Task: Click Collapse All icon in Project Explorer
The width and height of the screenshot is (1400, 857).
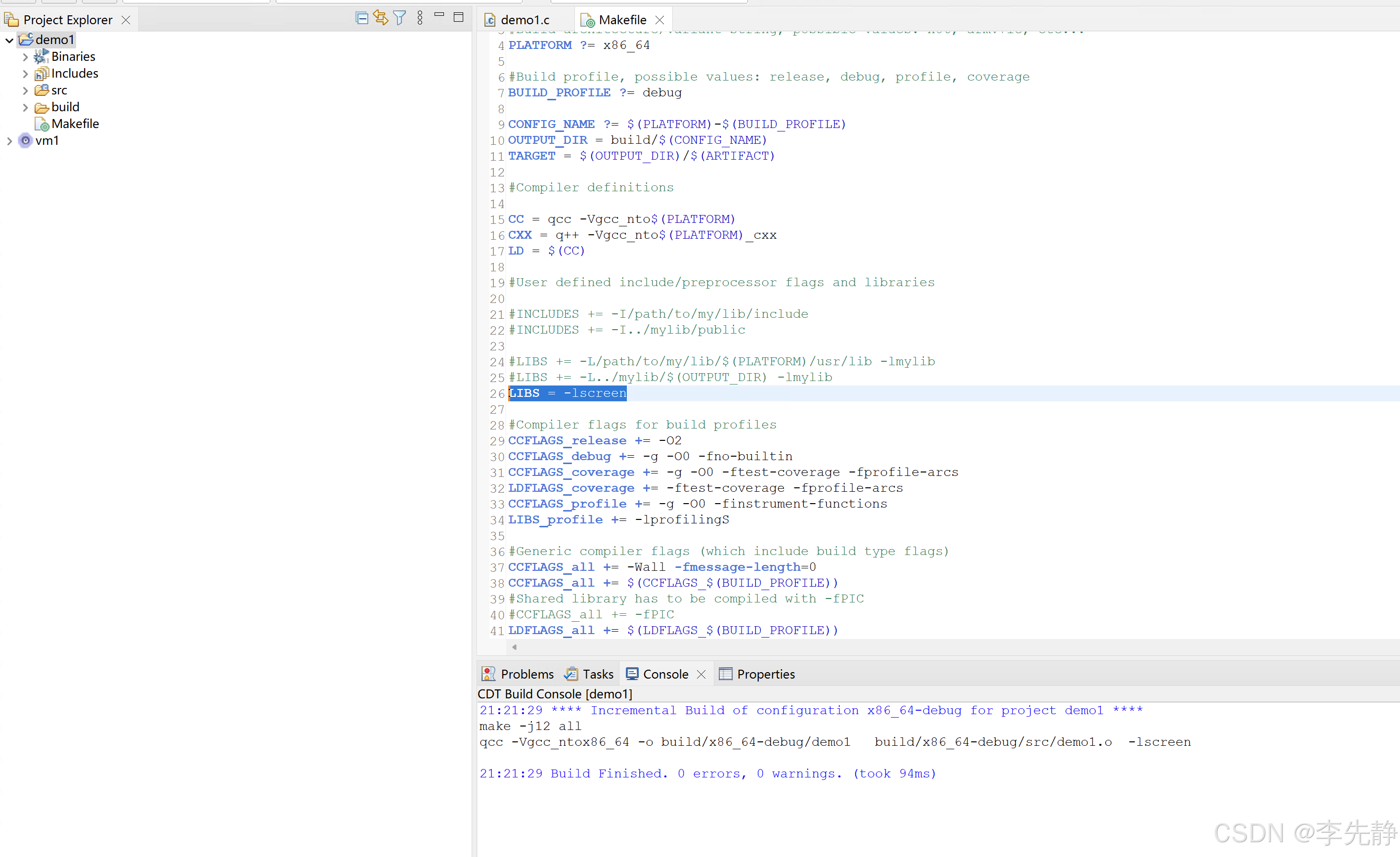Action: click(x=361, y=18)
